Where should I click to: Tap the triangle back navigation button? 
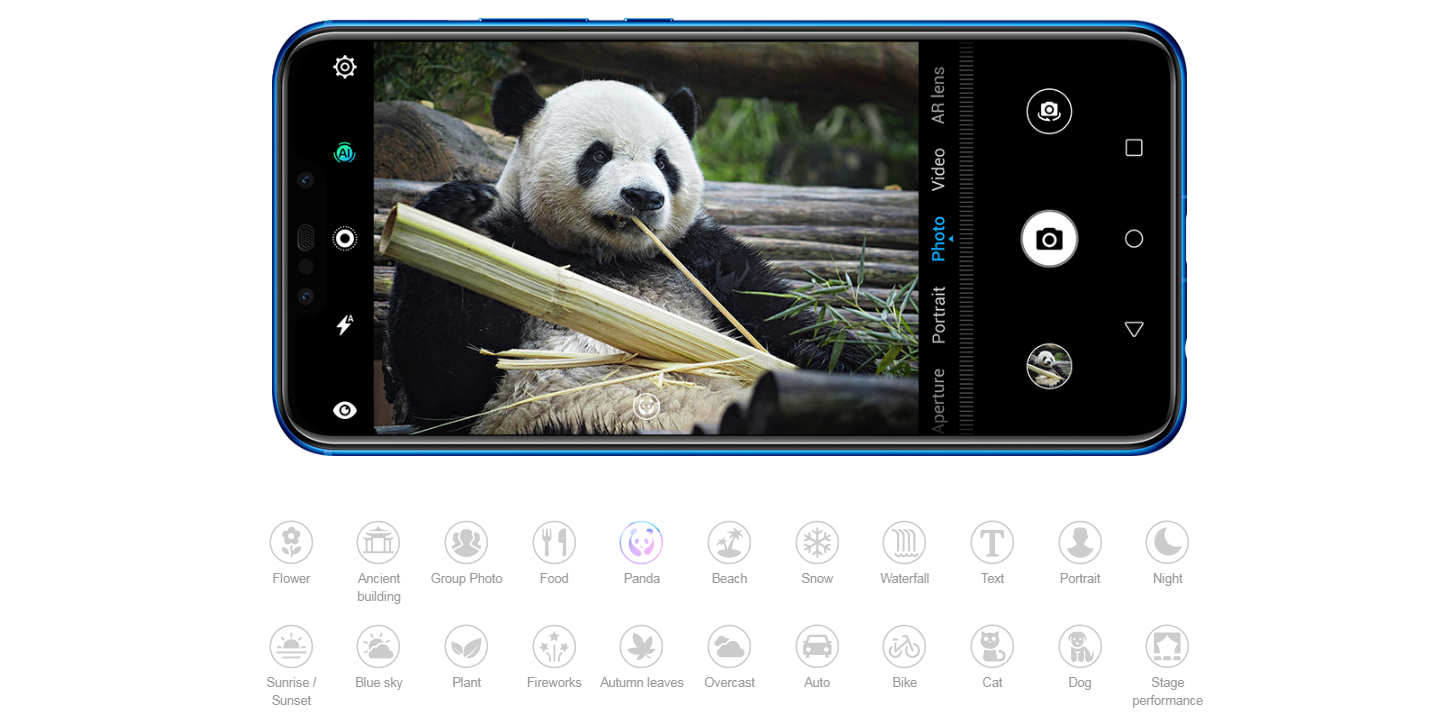pos(1134,329)
